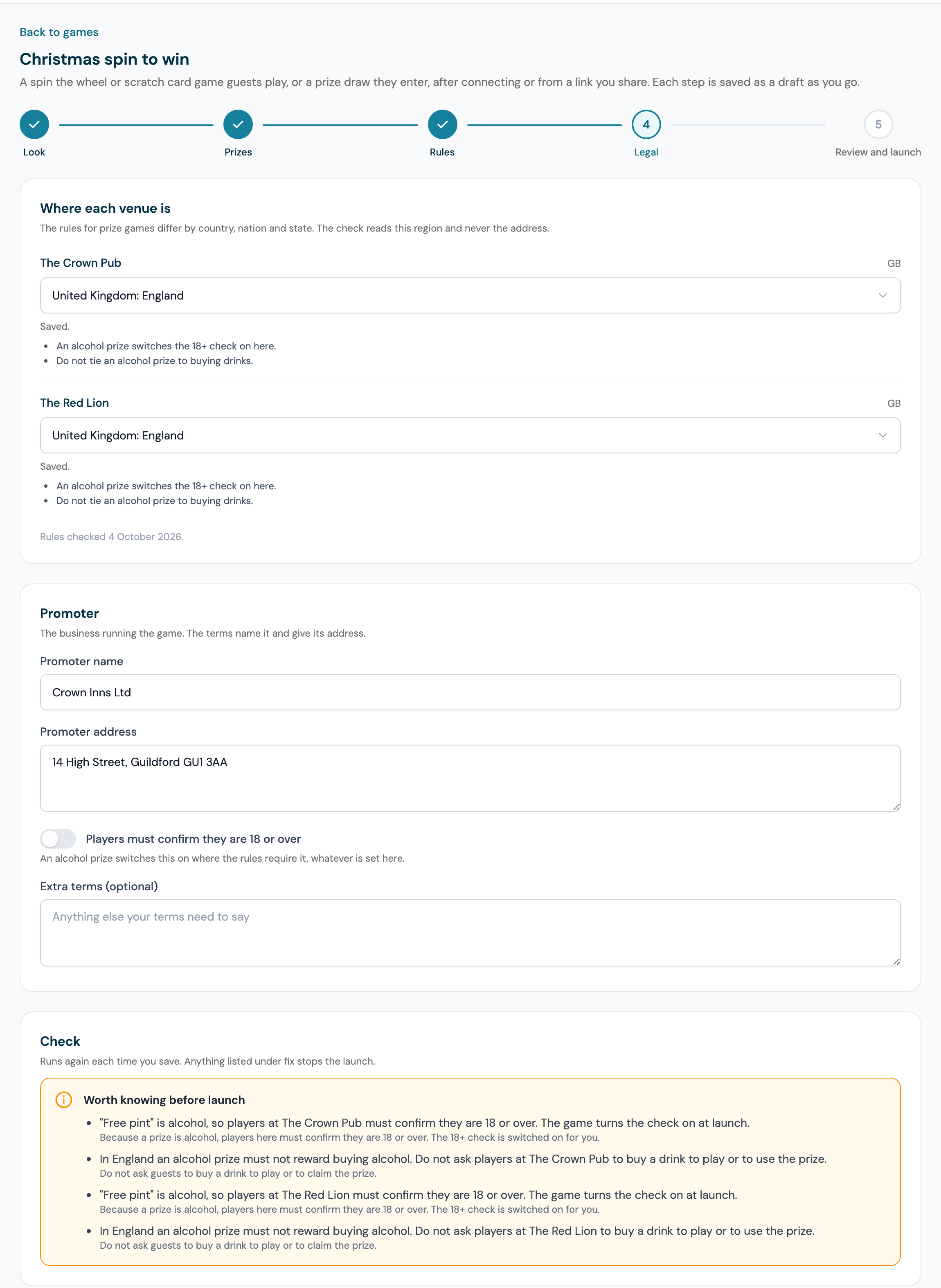Go to the Prizes step label
This screenshot has width=941, height=1288.
[238, 152]
